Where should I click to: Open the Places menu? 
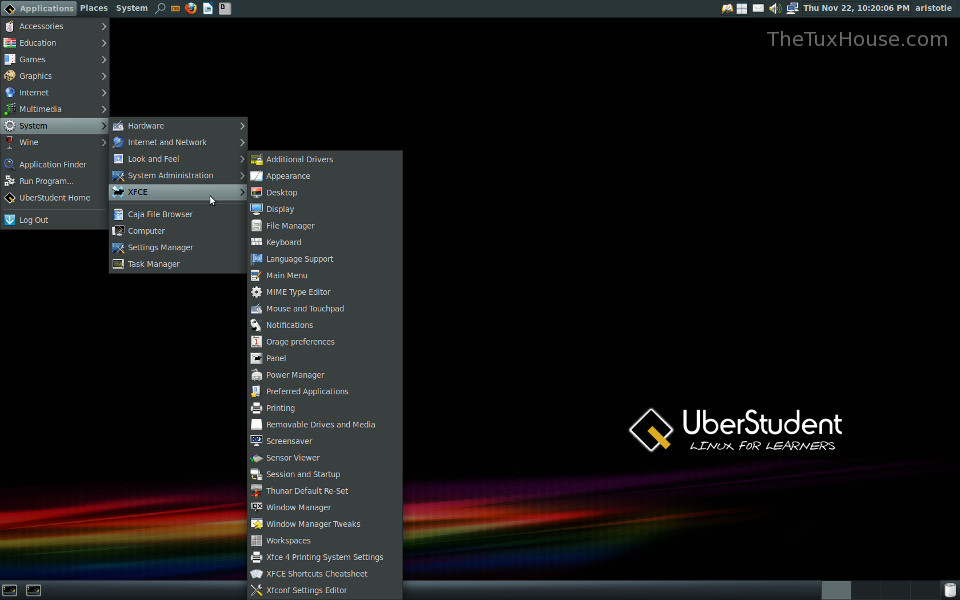coord(94,8)
